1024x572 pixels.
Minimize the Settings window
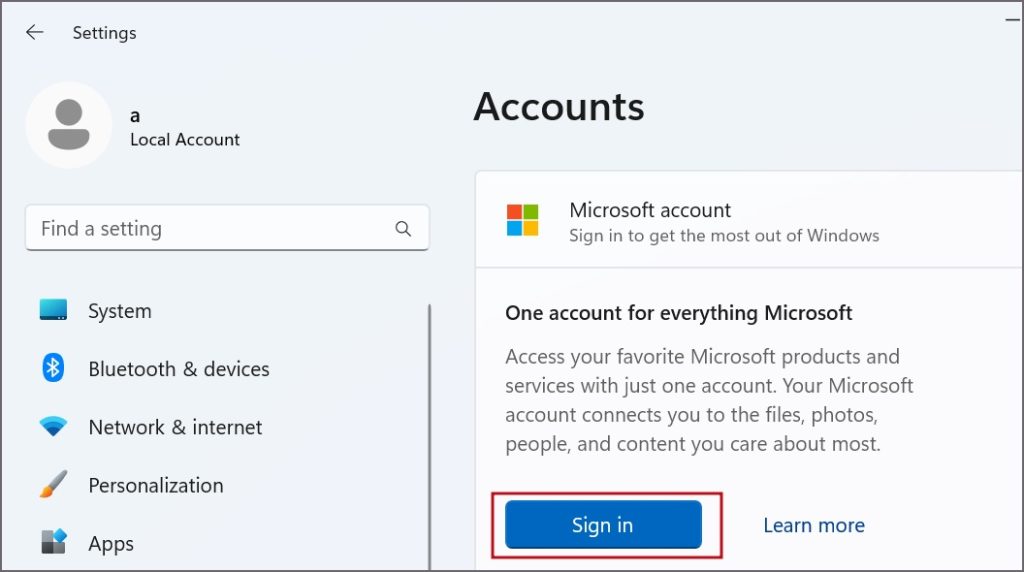[1013, 20]
